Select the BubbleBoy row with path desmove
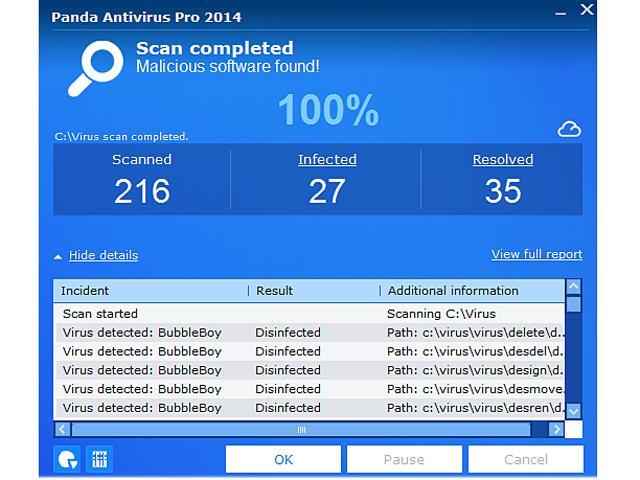 click(x=309, y=389)
